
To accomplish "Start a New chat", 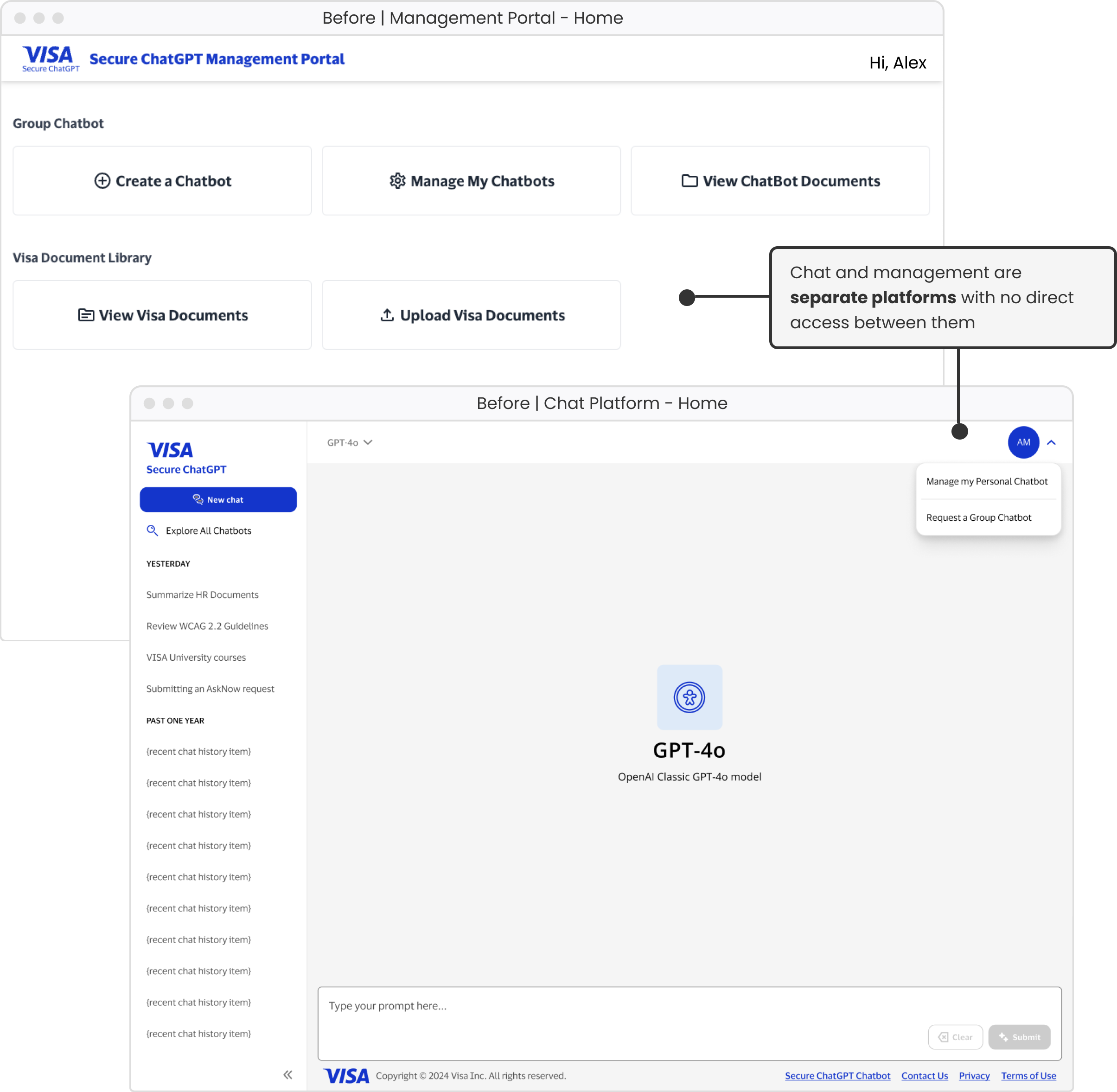I will pyautogui.click(x=218, y=499).
